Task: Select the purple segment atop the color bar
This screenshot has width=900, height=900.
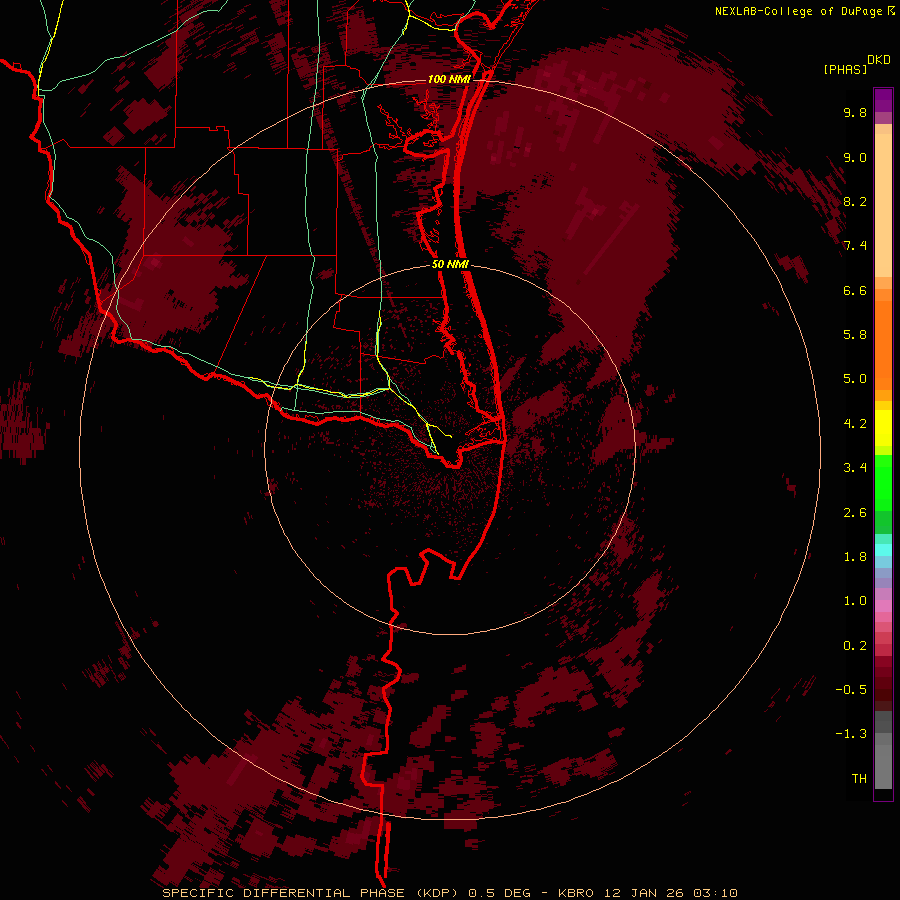Action: coord(883,100)
